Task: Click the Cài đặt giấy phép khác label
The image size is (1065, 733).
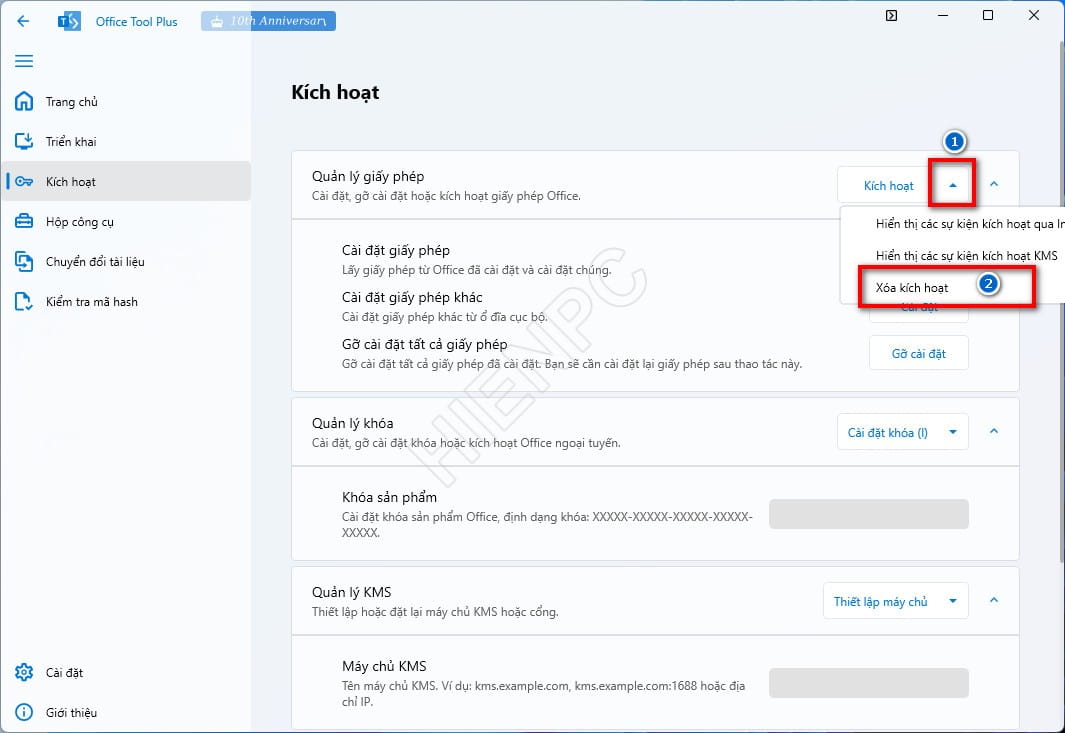Action: tap(412, 298)
